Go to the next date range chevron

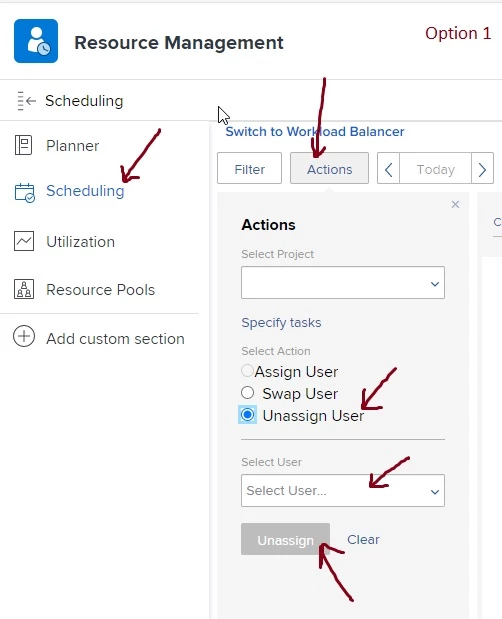pyautogui.click(x=482, y=170)
